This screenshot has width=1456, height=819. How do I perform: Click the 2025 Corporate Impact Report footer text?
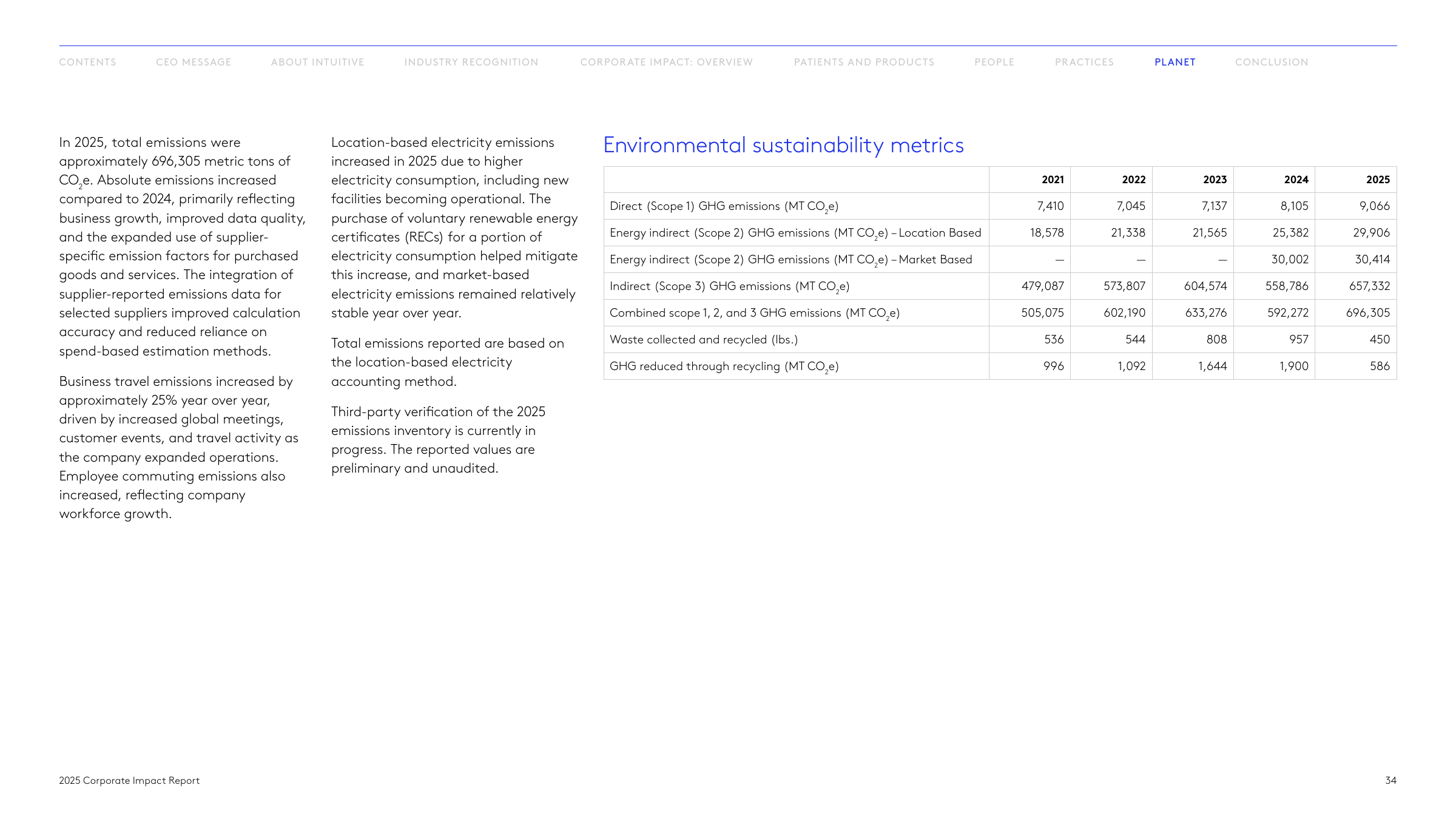[129, 781]
